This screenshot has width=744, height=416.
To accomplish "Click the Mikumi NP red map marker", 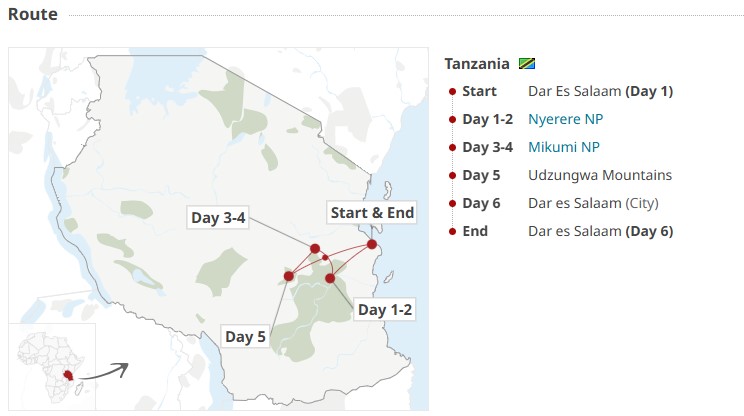I will pos(315,249).
